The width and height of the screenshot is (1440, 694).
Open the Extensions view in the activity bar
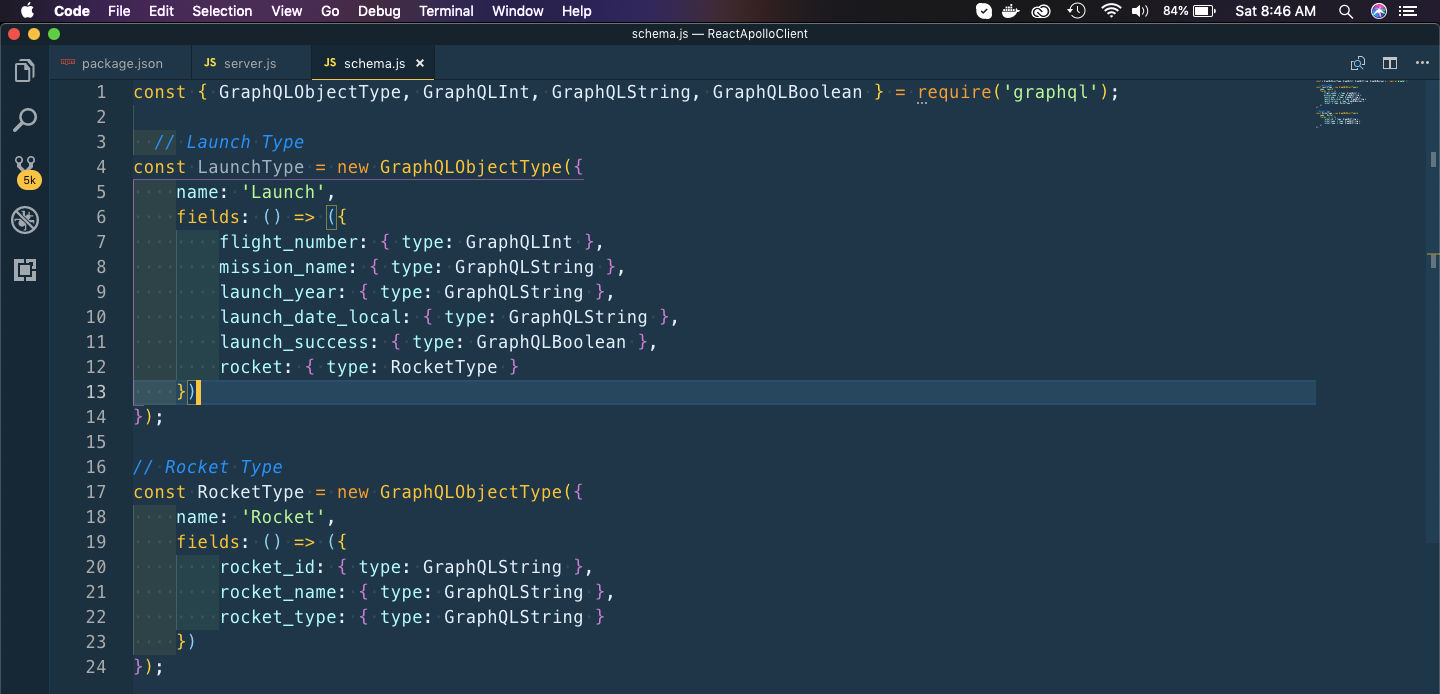point(25,269)
